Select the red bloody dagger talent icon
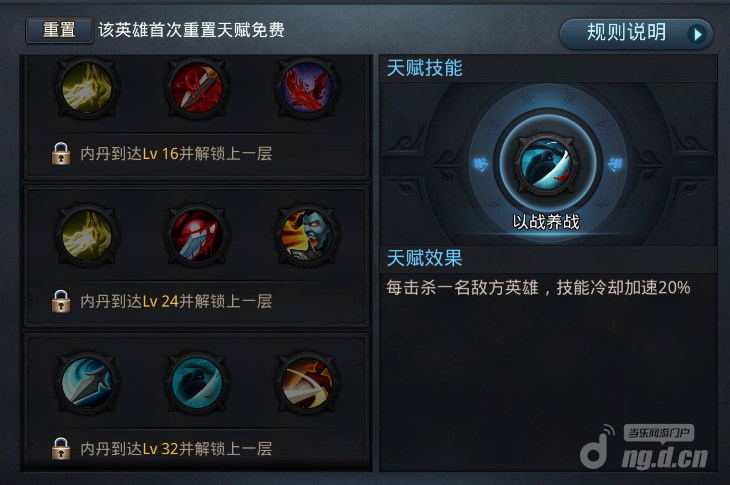 (197, 88)
